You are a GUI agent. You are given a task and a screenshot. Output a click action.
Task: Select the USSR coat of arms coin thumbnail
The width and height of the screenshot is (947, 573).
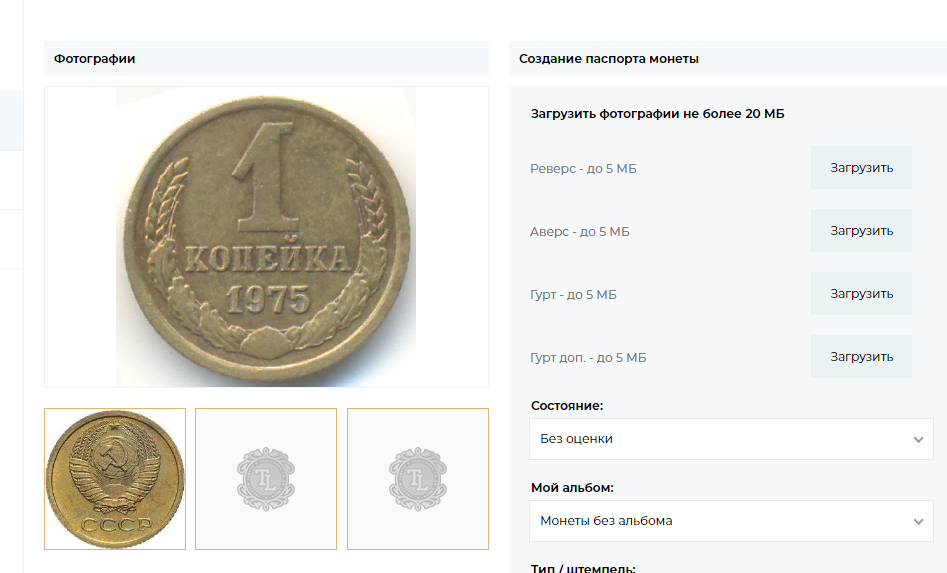click(x=115, y=479)
